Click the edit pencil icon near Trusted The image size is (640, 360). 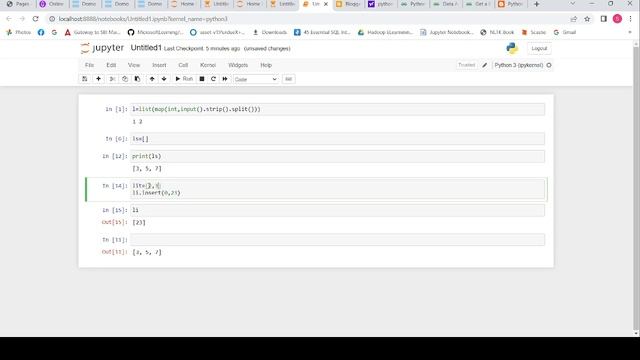point(484,65)
